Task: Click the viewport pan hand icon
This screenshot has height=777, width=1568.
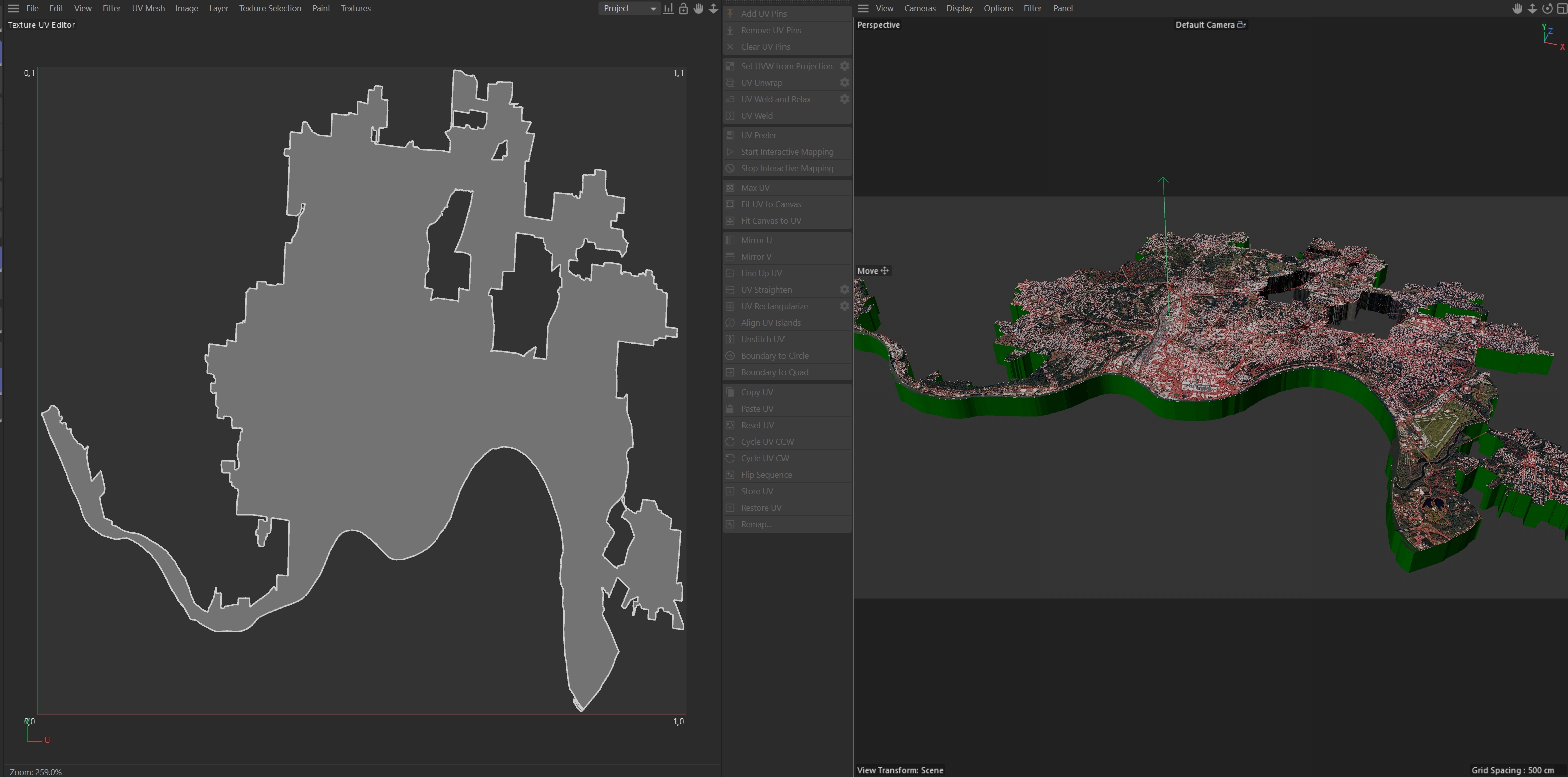Action: [x=1517, y=9]
